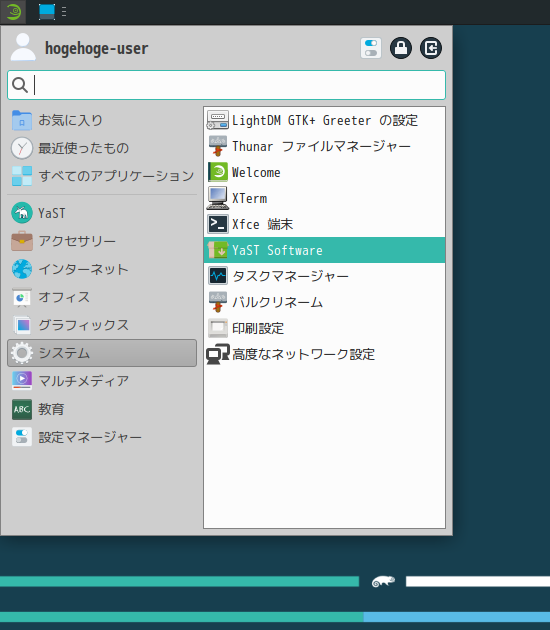This screenshot has width=550, height=630.
Task: Log out using the exit arrow icon
Action: pyautogui.click(x=431, y=48)
